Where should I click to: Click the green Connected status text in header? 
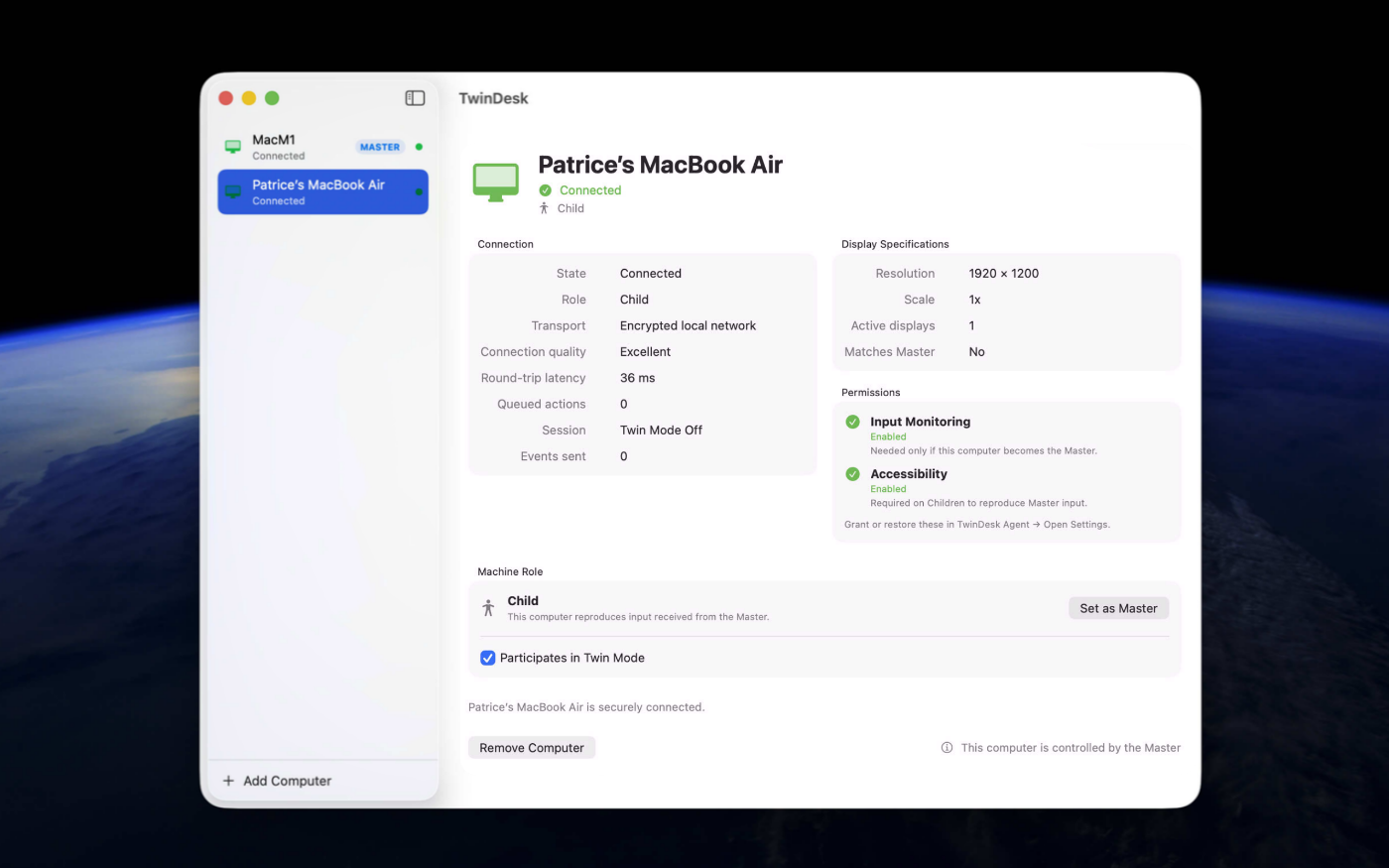pos(590,190)
